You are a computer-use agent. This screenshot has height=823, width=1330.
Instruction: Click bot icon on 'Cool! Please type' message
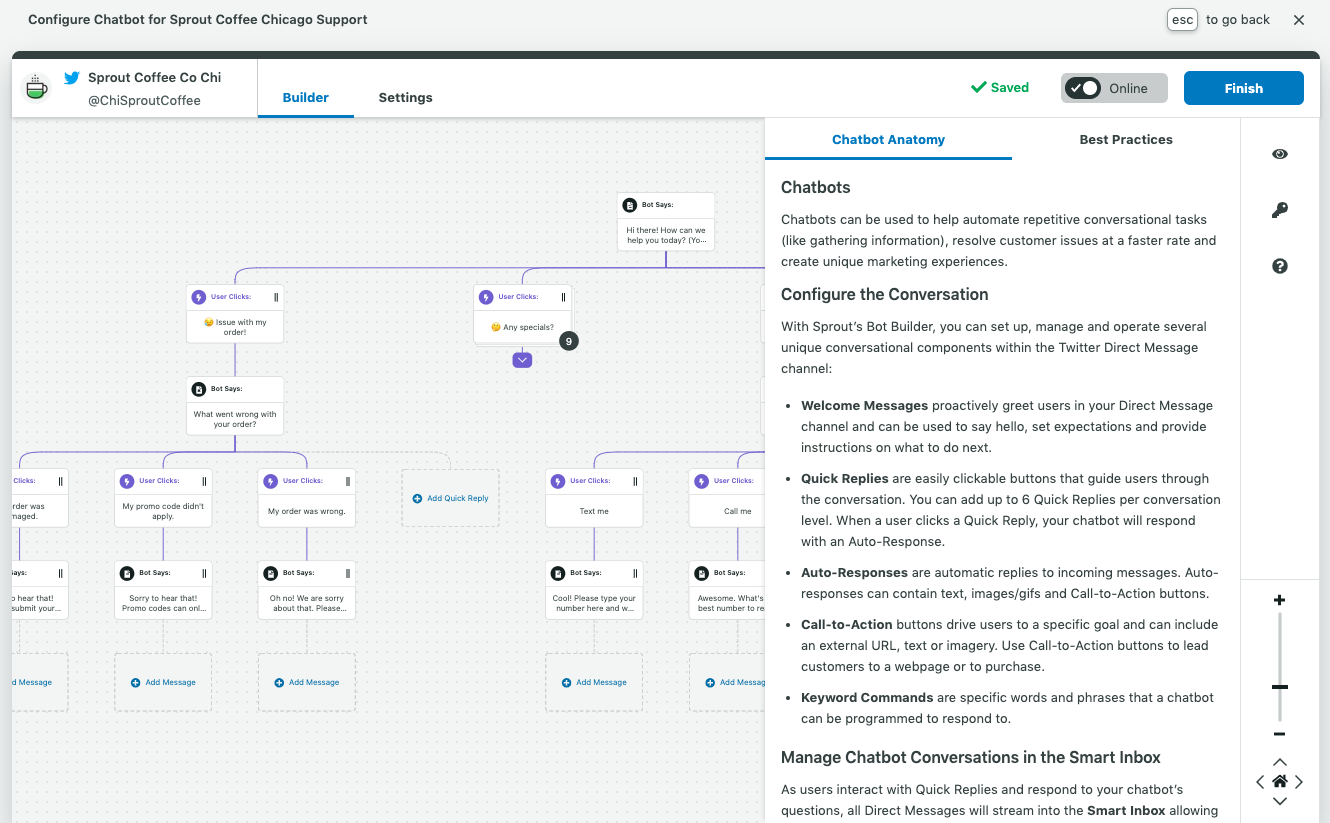(x=558, y=573)
